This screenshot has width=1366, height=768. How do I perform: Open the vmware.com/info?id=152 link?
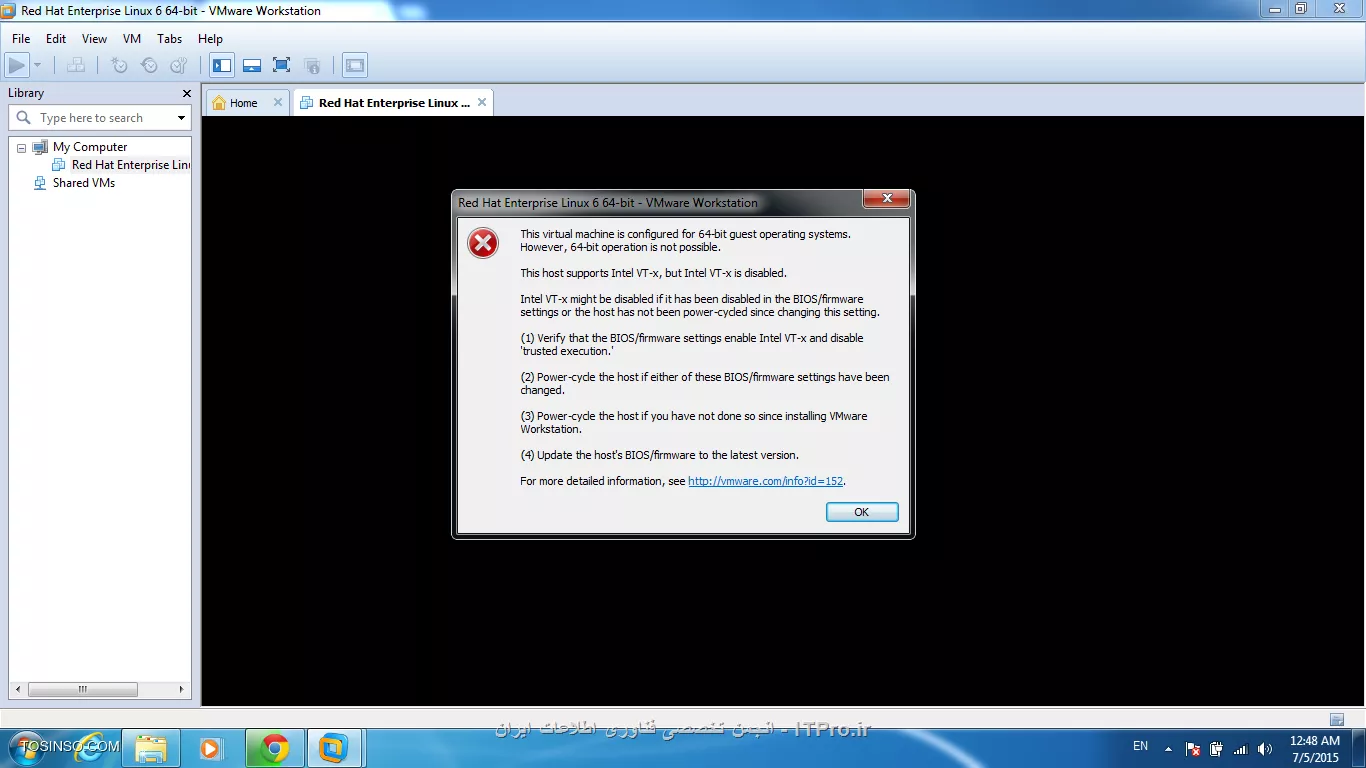pyautogui.click(x=766, y=481)
